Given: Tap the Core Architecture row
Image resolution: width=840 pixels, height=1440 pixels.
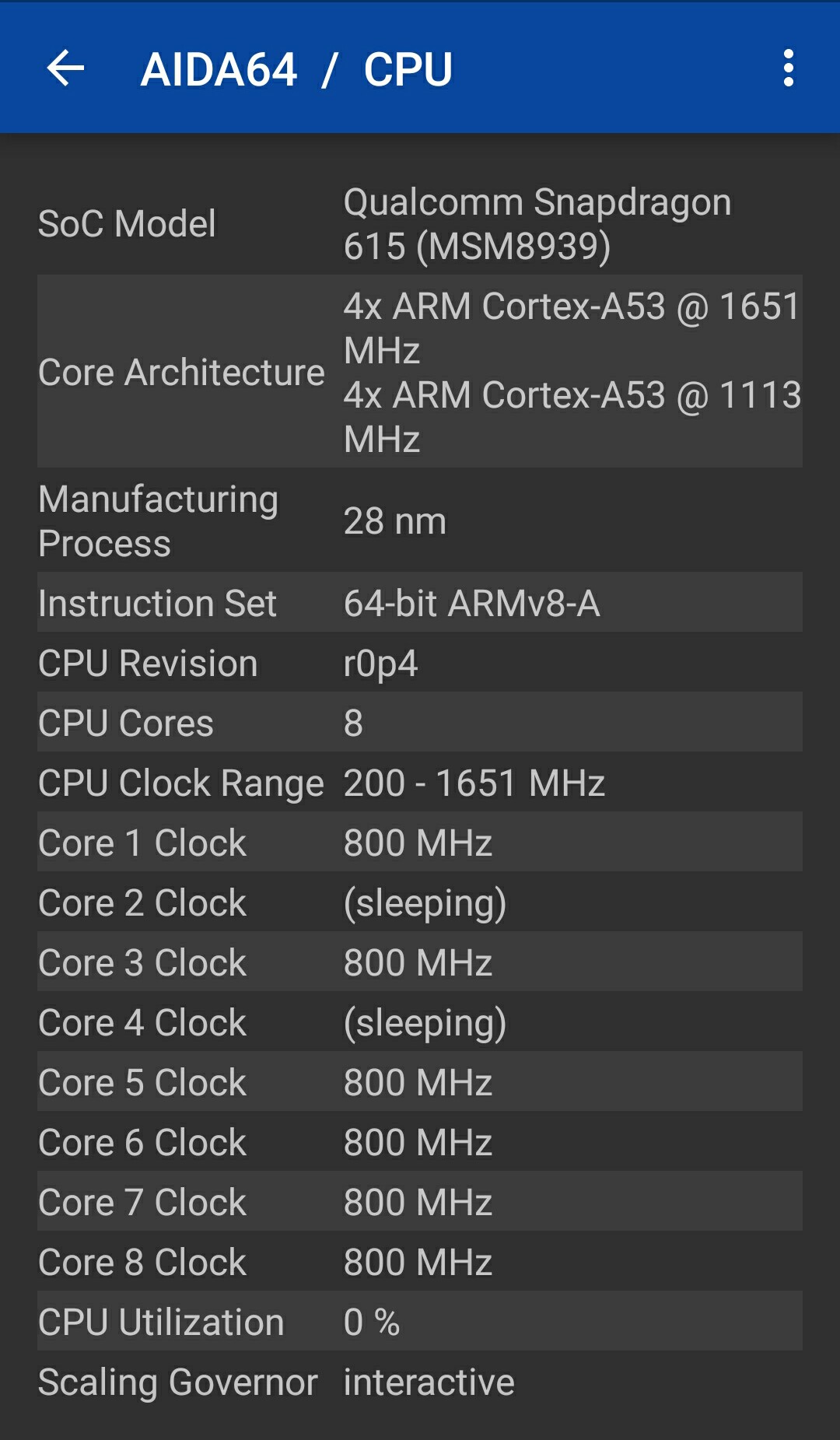Looking at the screenshot, I should pyautogui.click(x=420, y=372).
